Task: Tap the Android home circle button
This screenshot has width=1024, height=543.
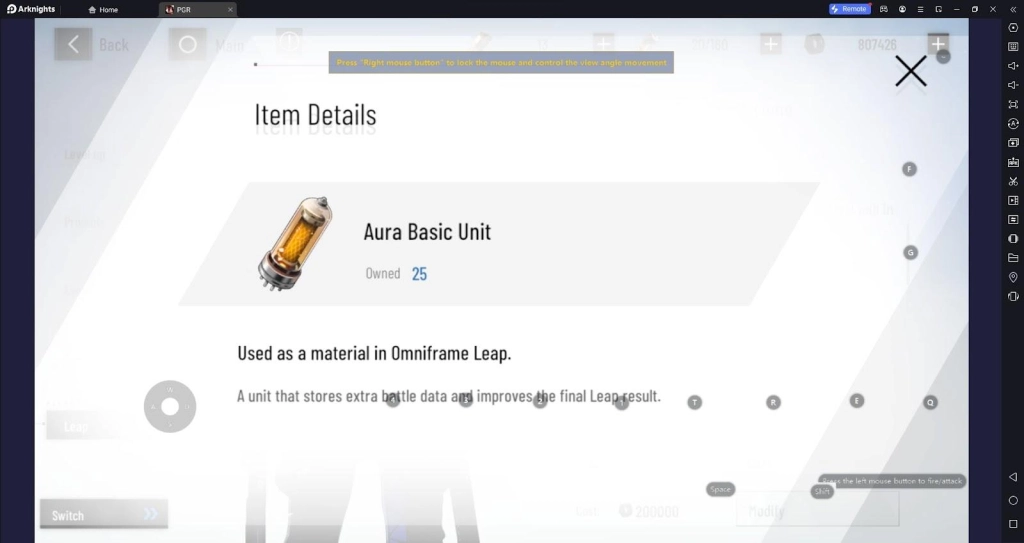Action: click(1013, 501)
